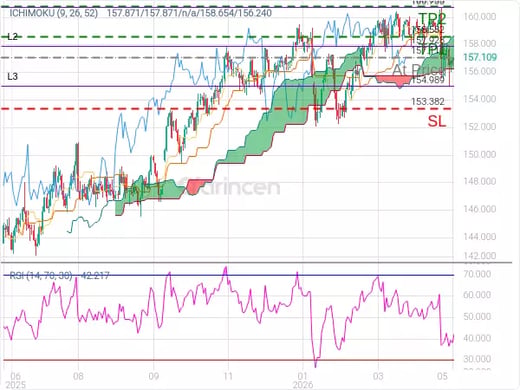This screenshot has width=520, height=390.
Task: Click the At Price label
Action: pos(418,70)
